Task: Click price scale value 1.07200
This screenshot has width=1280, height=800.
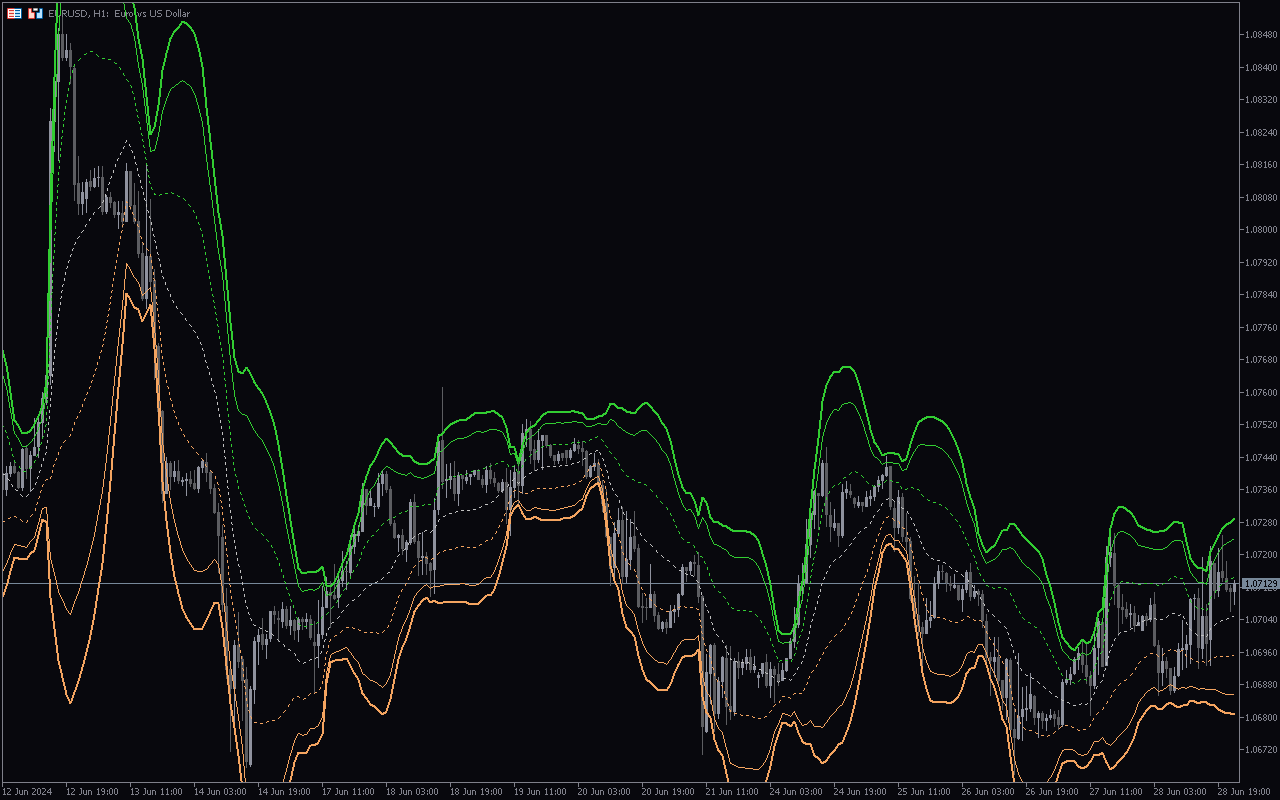Action: tap(1260, 554)
